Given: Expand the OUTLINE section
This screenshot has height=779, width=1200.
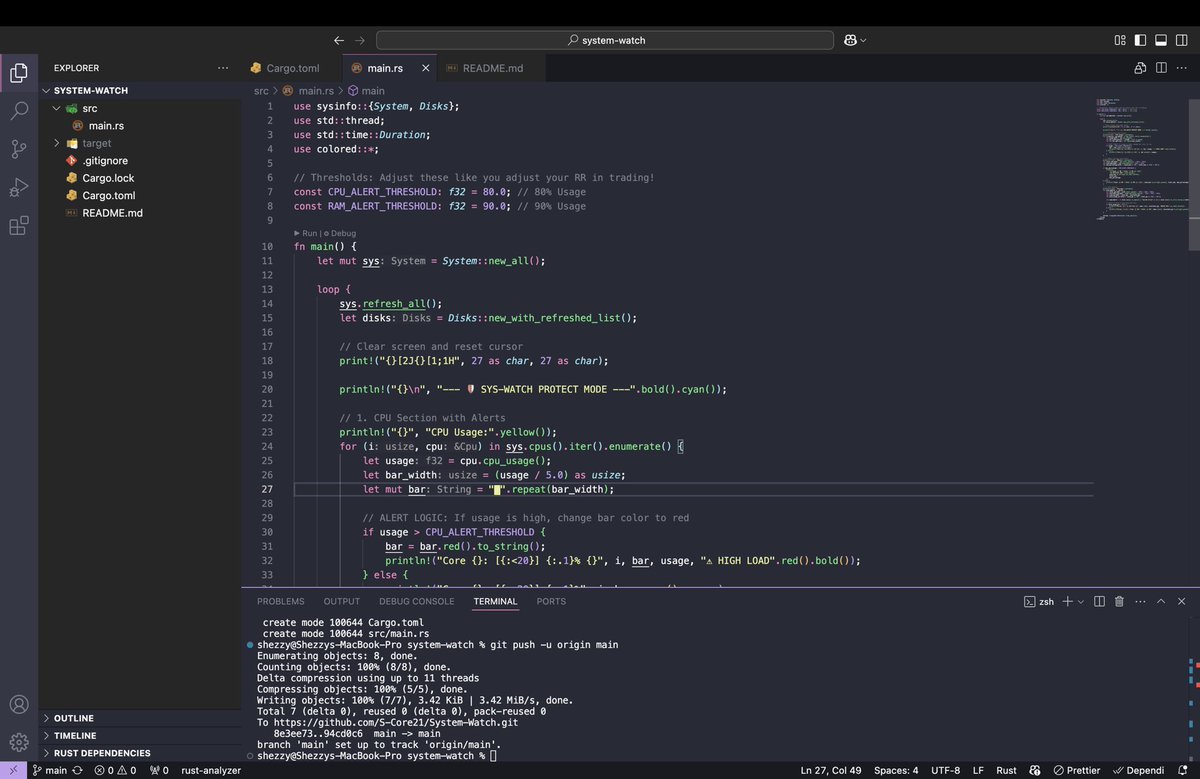Looking at the screenshot, I should pos(140,718).
